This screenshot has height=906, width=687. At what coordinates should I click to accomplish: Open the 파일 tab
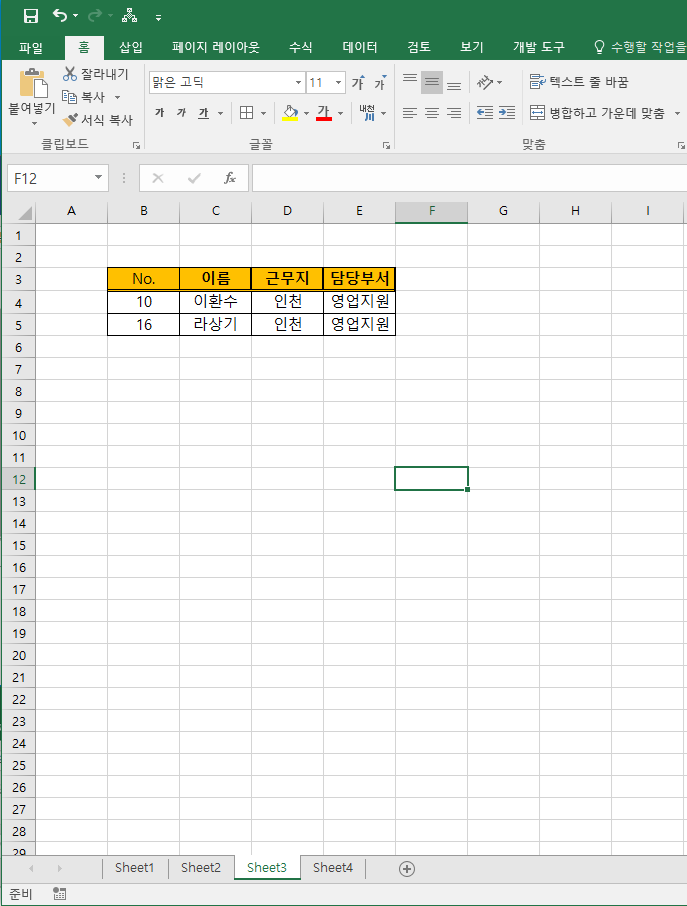[31, 47]
